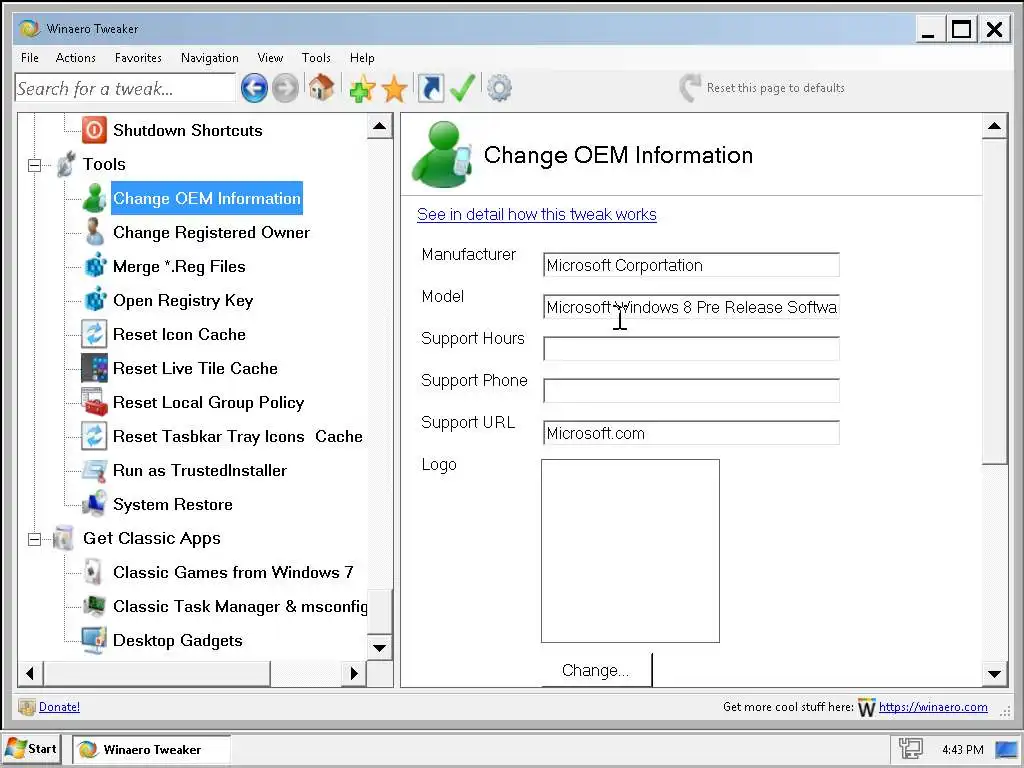Click the Model text field
The width and height of the screenshot is (1024, 768).
tap(691, 307)
